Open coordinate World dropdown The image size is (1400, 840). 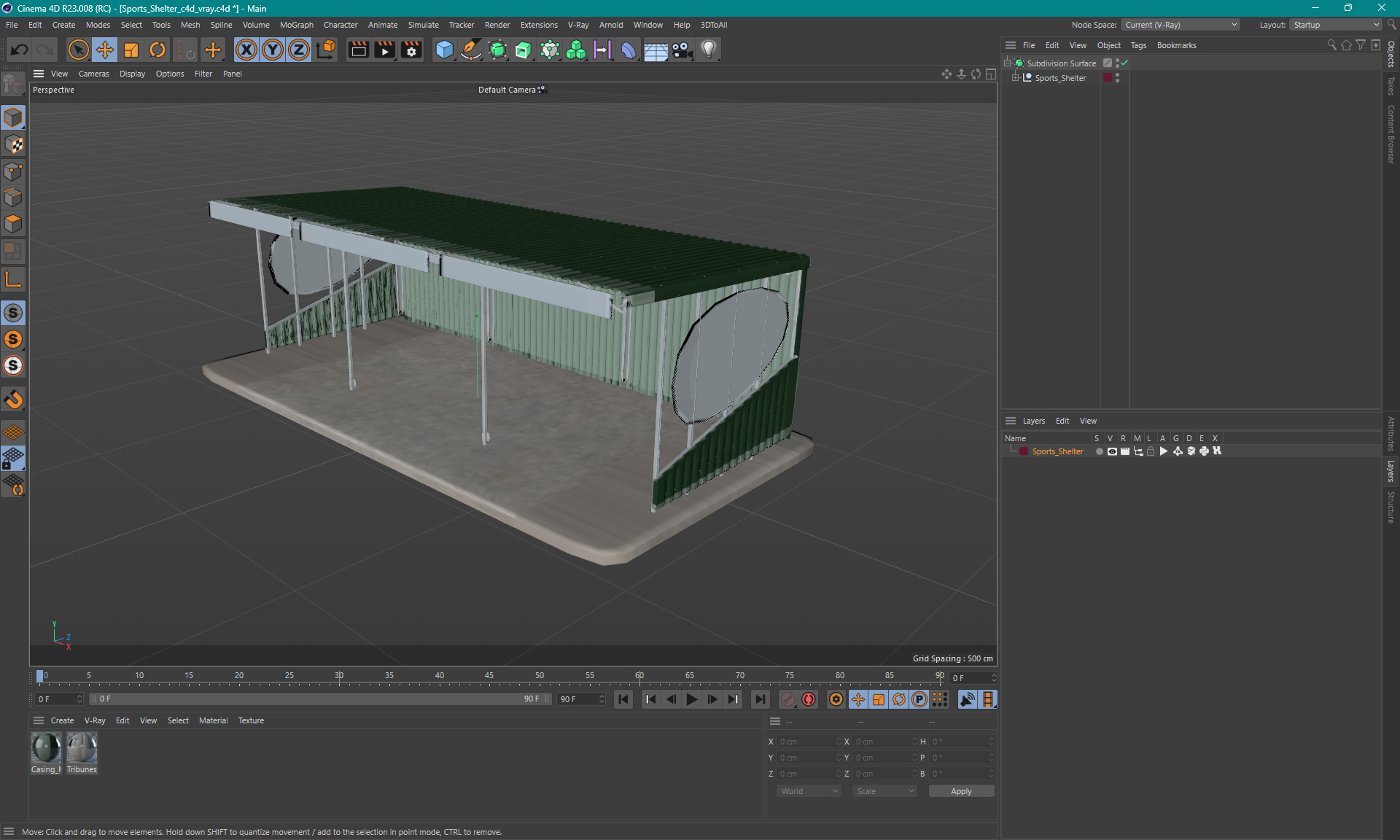(x=809, y=791)
